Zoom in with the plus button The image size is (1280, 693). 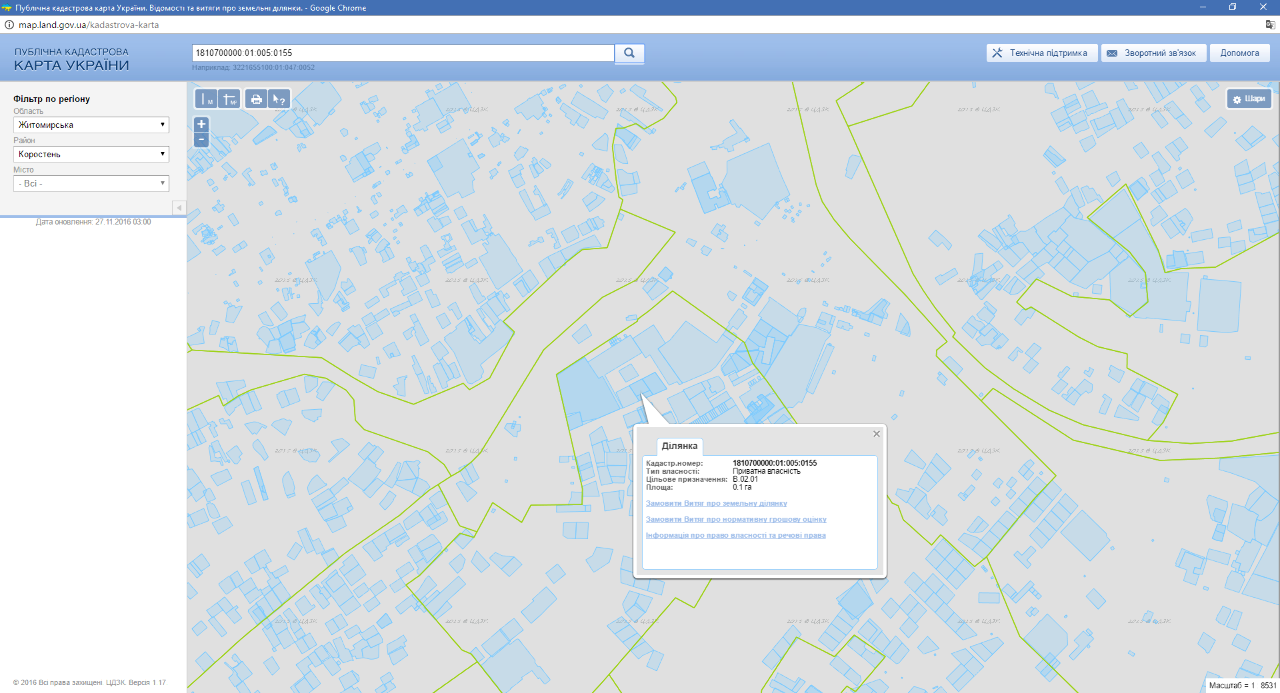(201, 124)
